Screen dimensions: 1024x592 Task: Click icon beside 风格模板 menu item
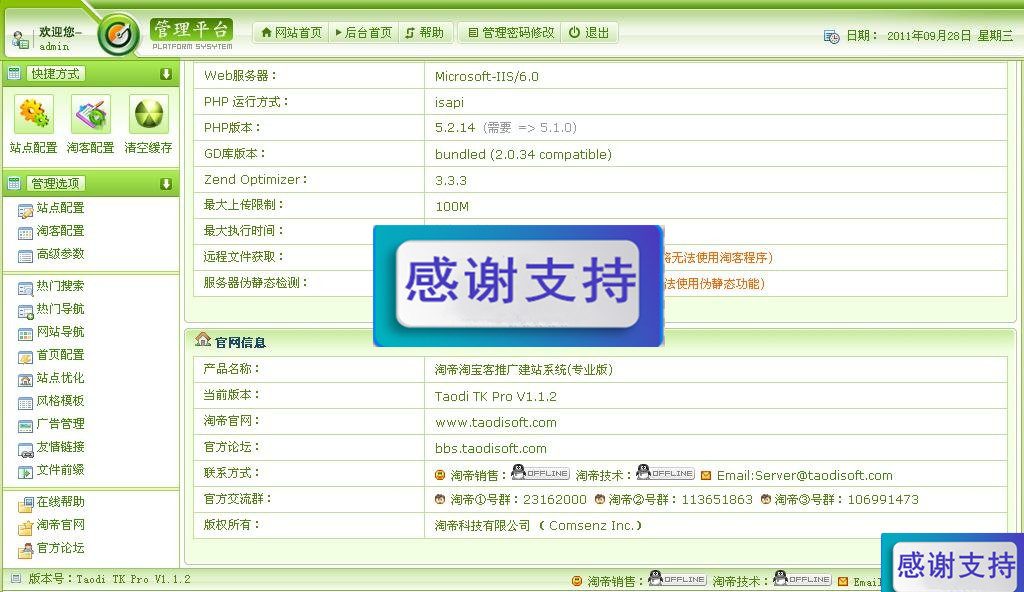[x=25, y=403]
